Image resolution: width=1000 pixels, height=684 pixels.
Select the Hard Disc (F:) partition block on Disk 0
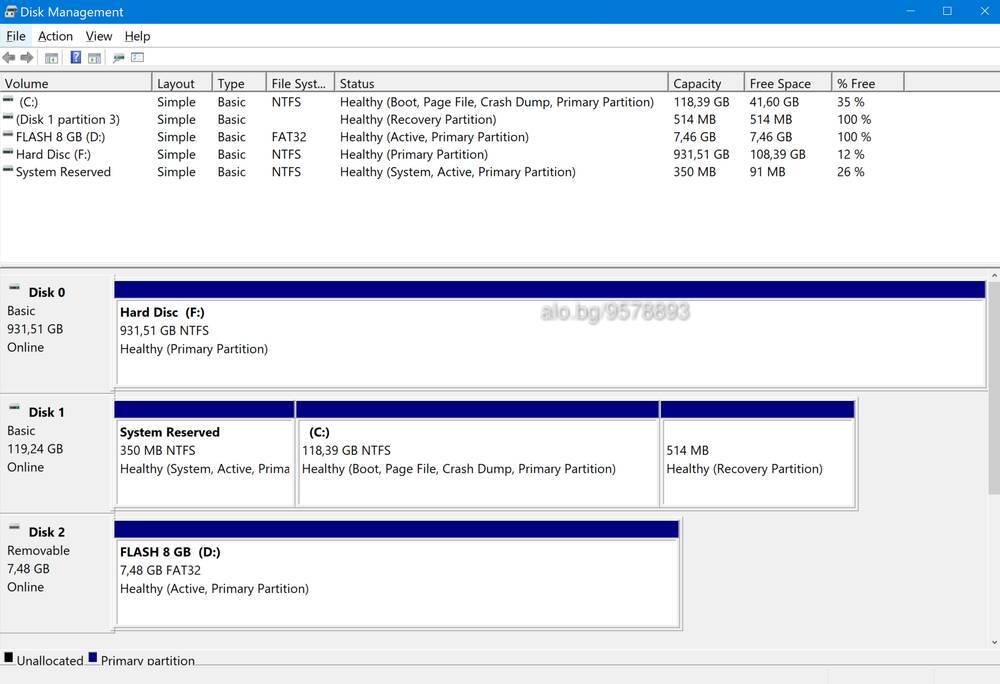point(550,334)
